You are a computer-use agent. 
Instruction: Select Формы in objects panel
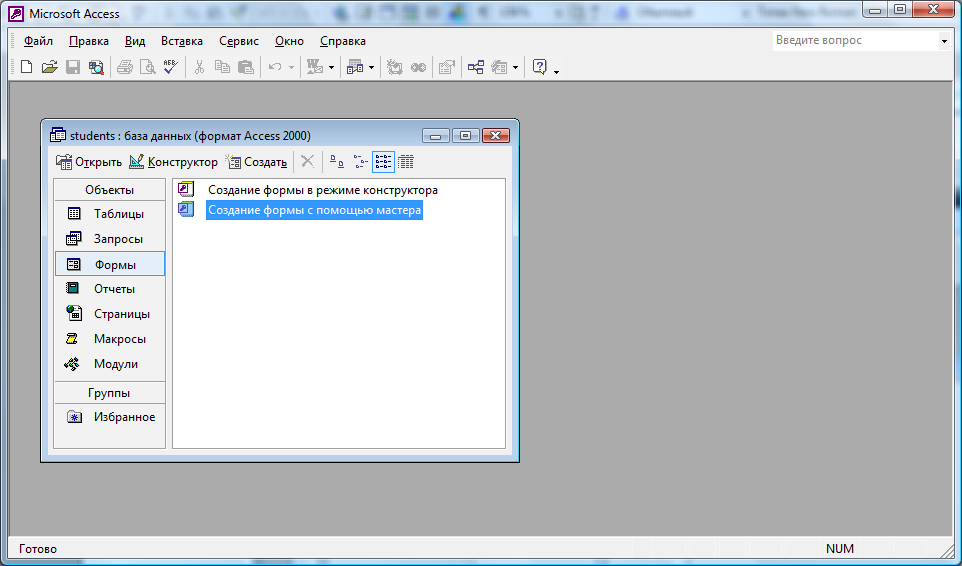(x=109, y=264)
